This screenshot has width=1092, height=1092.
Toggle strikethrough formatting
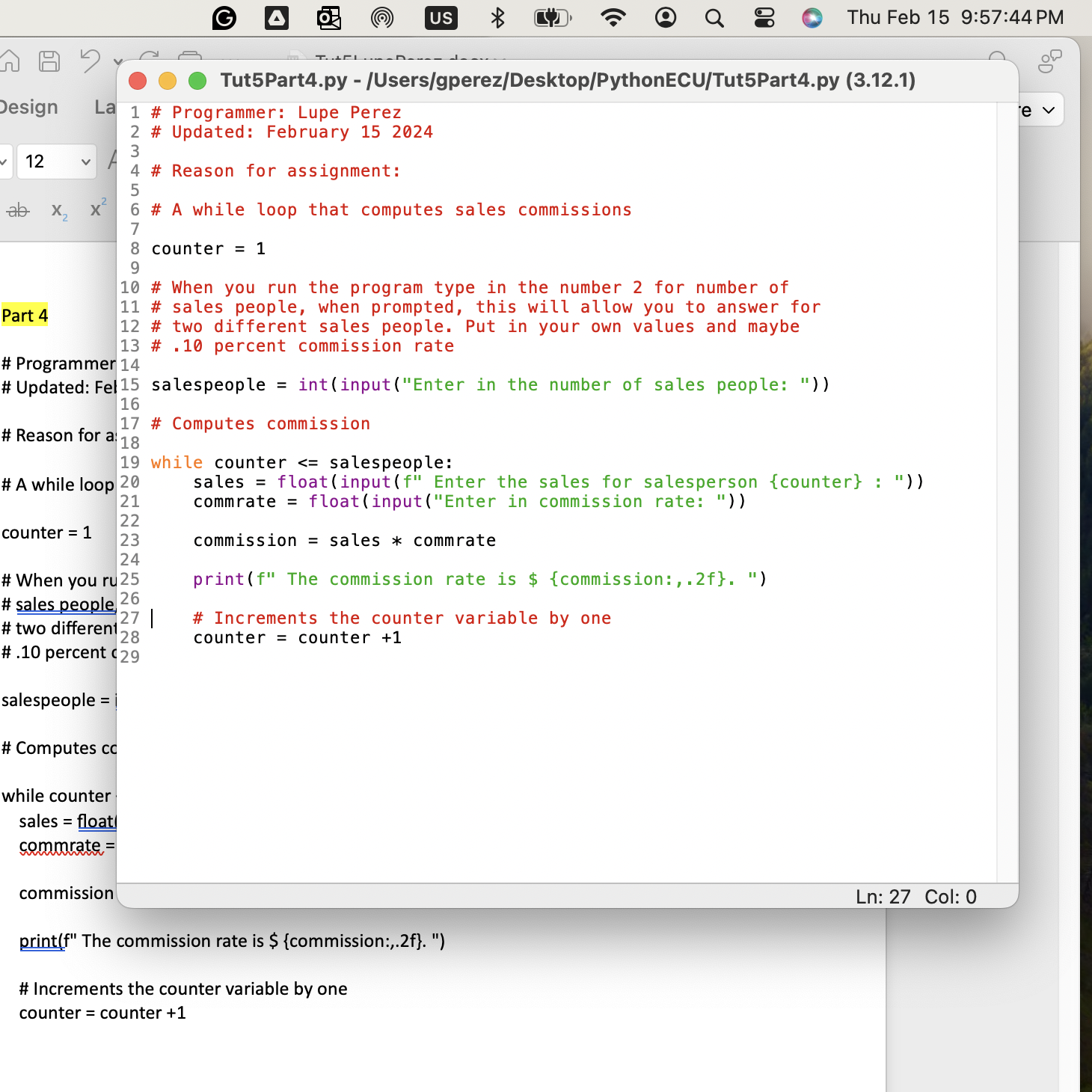click(18, 211)
